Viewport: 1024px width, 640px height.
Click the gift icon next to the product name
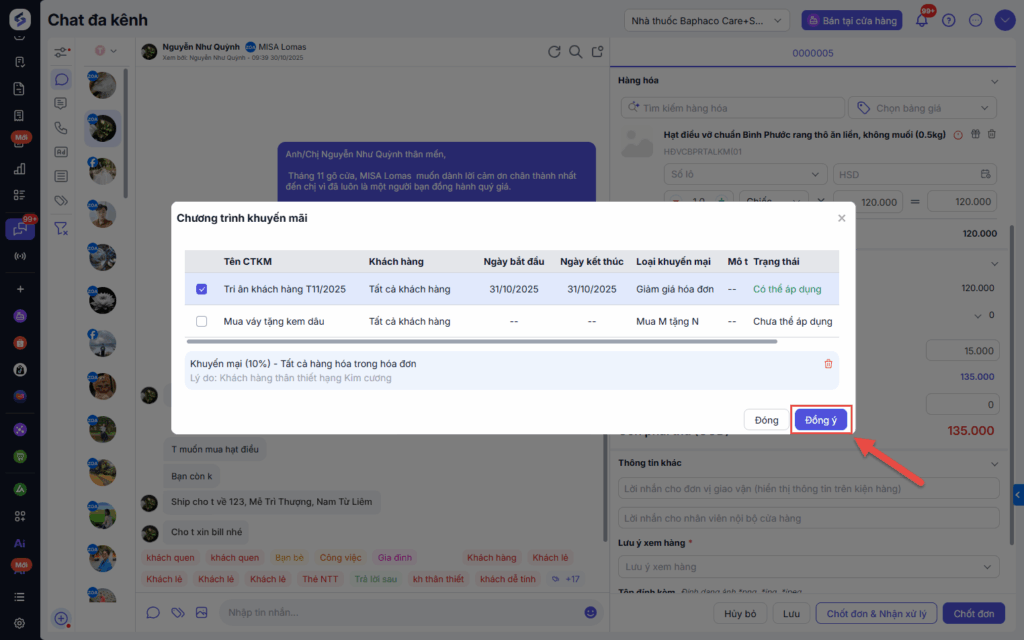coord(975,134)
